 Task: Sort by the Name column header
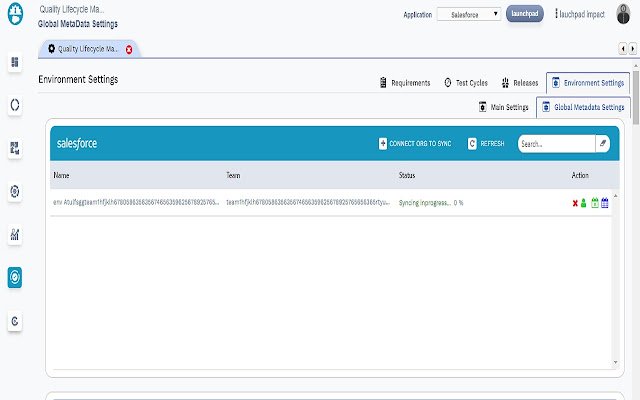(61, 175)
